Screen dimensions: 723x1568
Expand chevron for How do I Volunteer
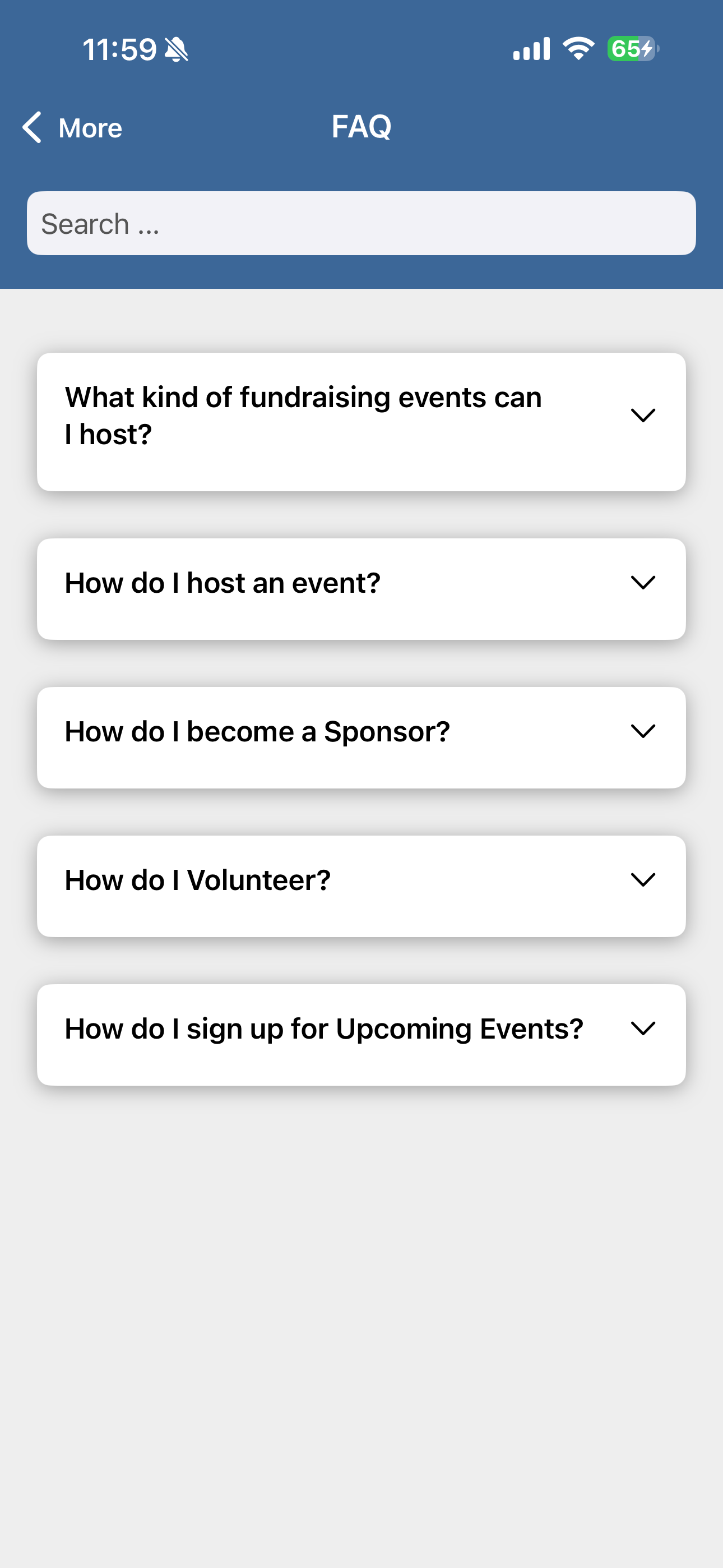[643, 879]
